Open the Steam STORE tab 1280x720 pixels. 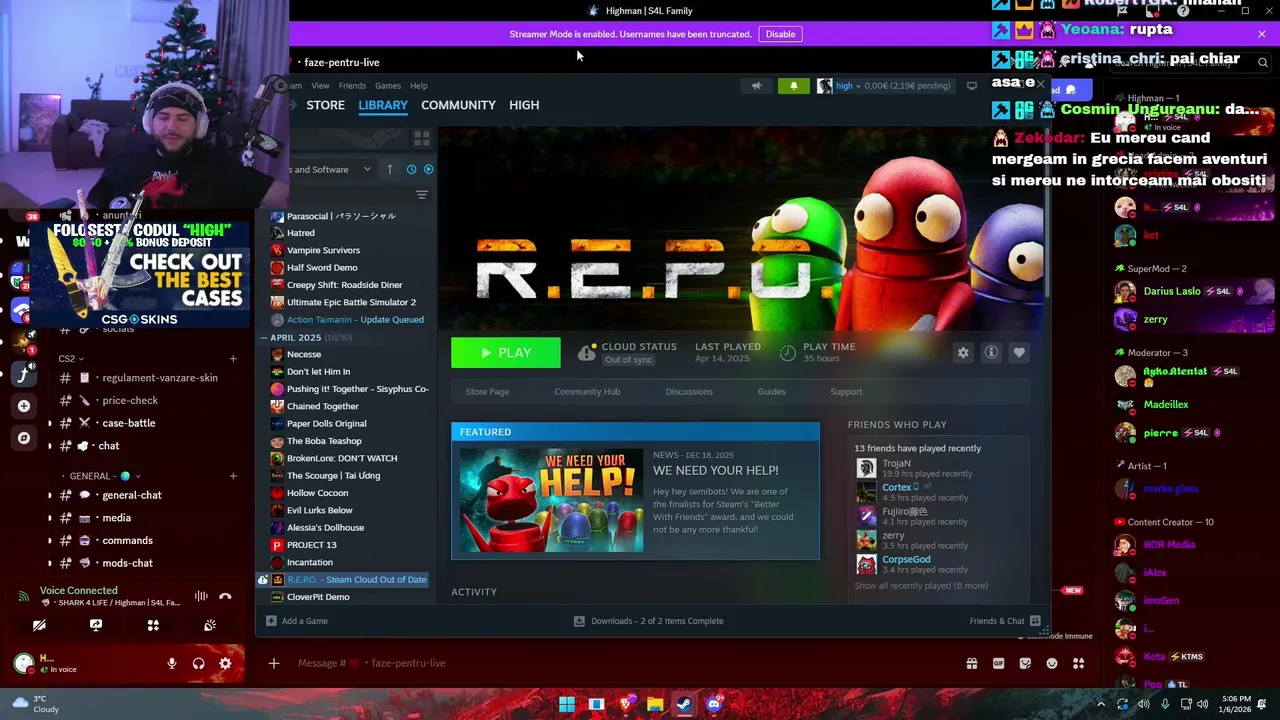click(325, 105)
